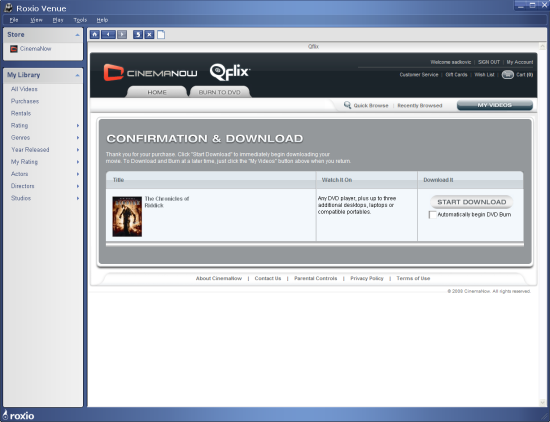Click the START DOWNLOAD button
The width and height of the screenshot is (550, 422).
pos(471,202)
